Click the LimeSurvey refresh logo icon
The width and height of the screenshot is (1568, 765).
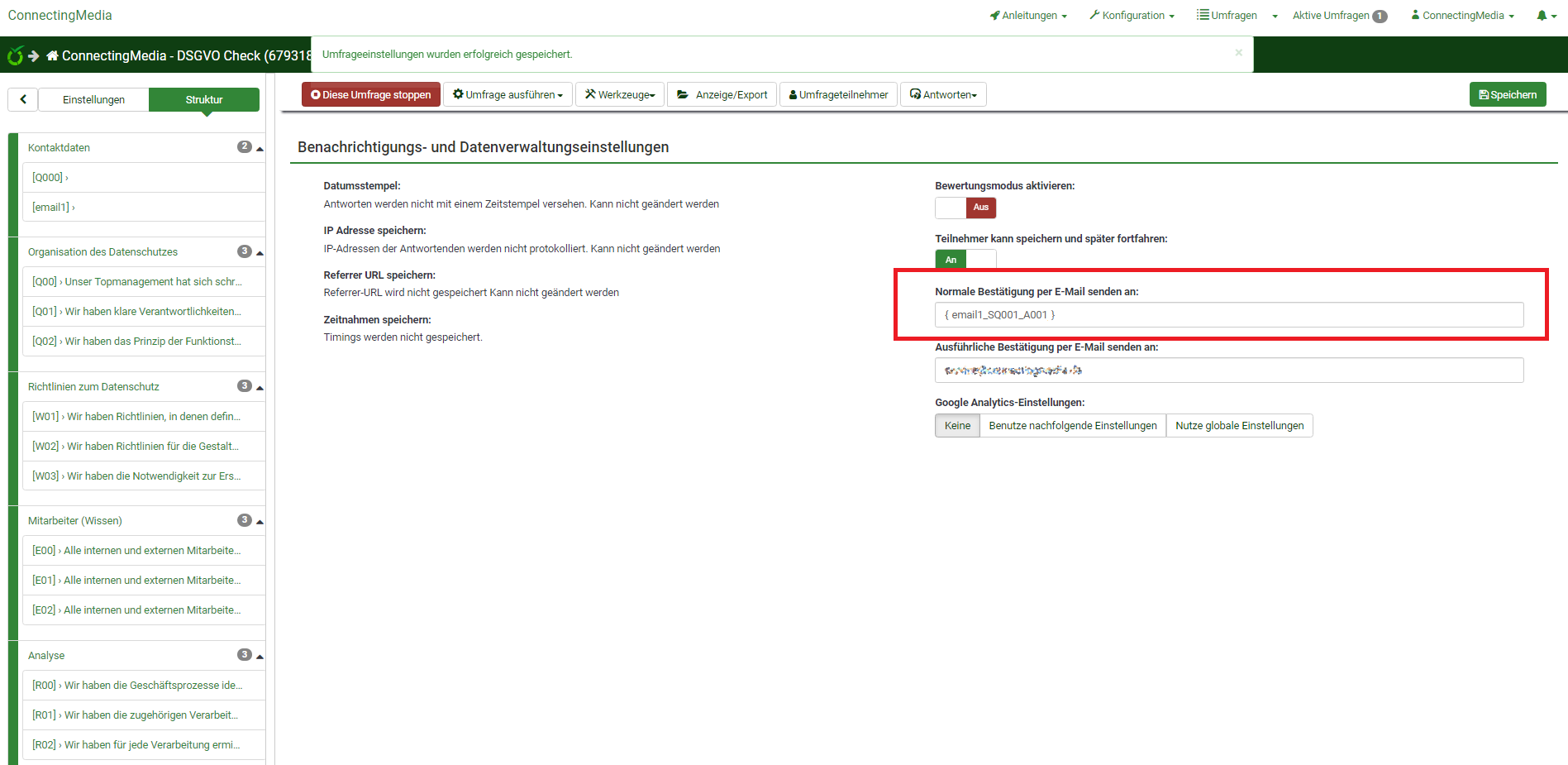[x=15, y=56]
